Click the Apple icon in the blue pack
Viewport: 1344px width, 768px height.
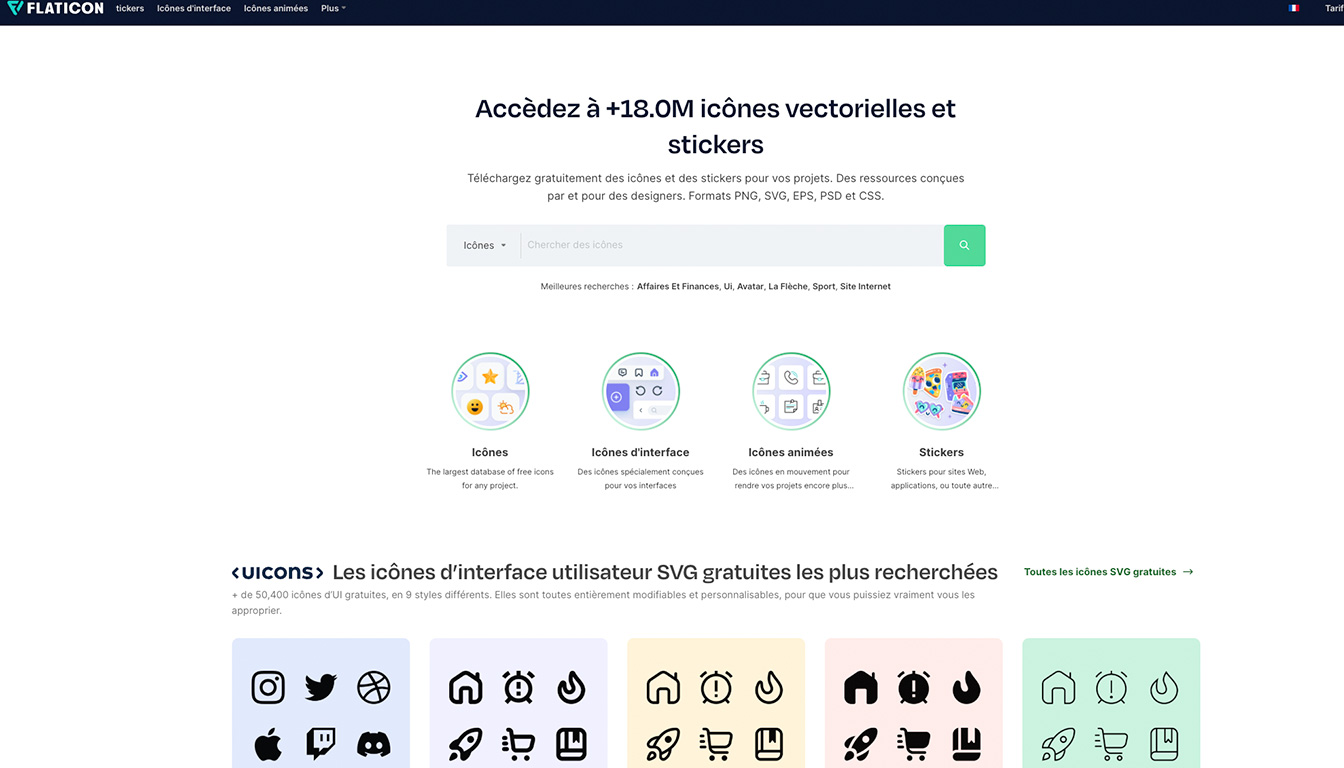(268, 744)
